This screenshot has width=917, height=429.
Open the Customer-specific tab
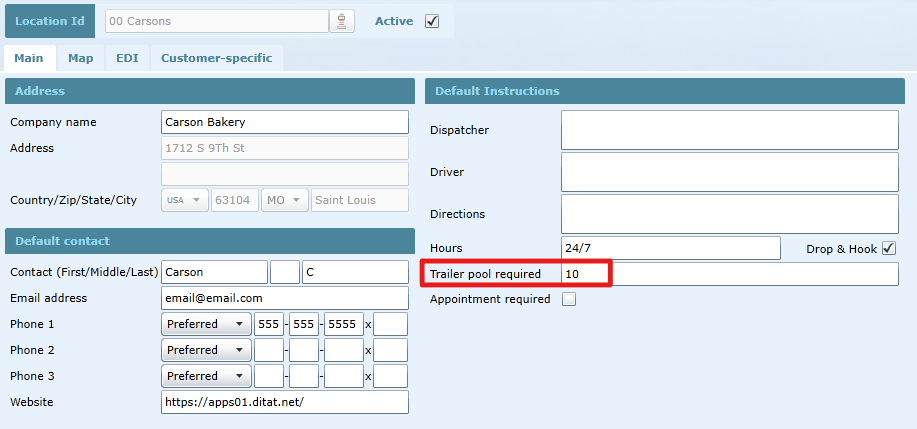[x=216, y=58]
